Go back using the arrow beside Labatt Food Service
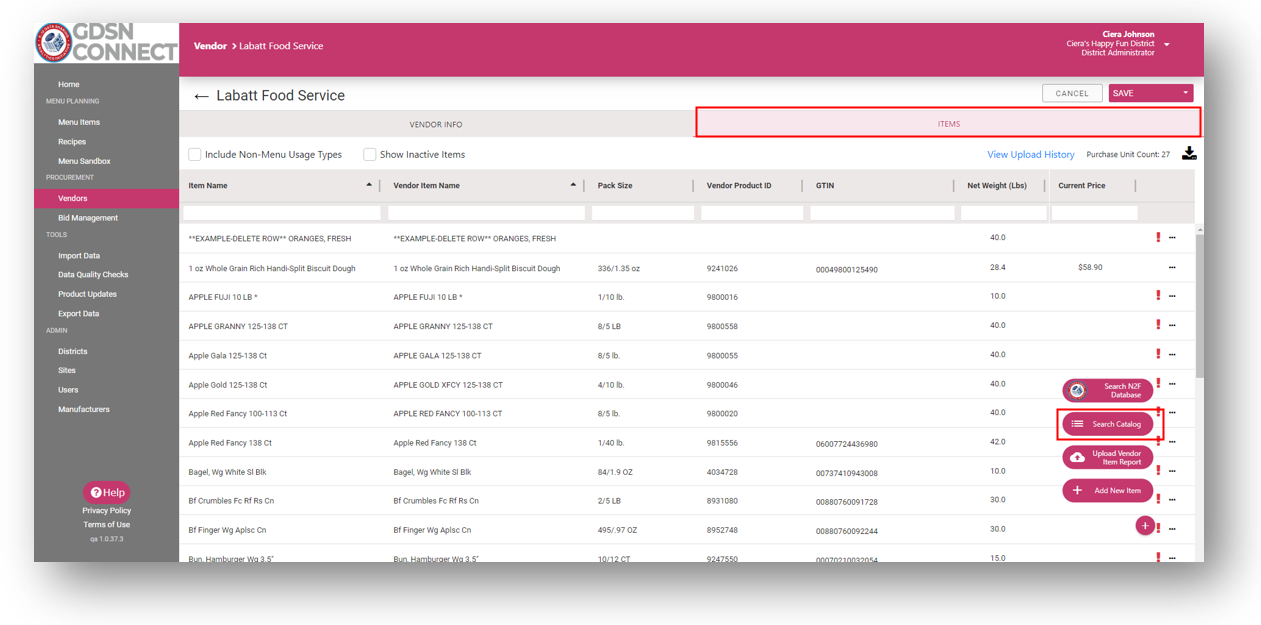 click(x=201, y=96)
